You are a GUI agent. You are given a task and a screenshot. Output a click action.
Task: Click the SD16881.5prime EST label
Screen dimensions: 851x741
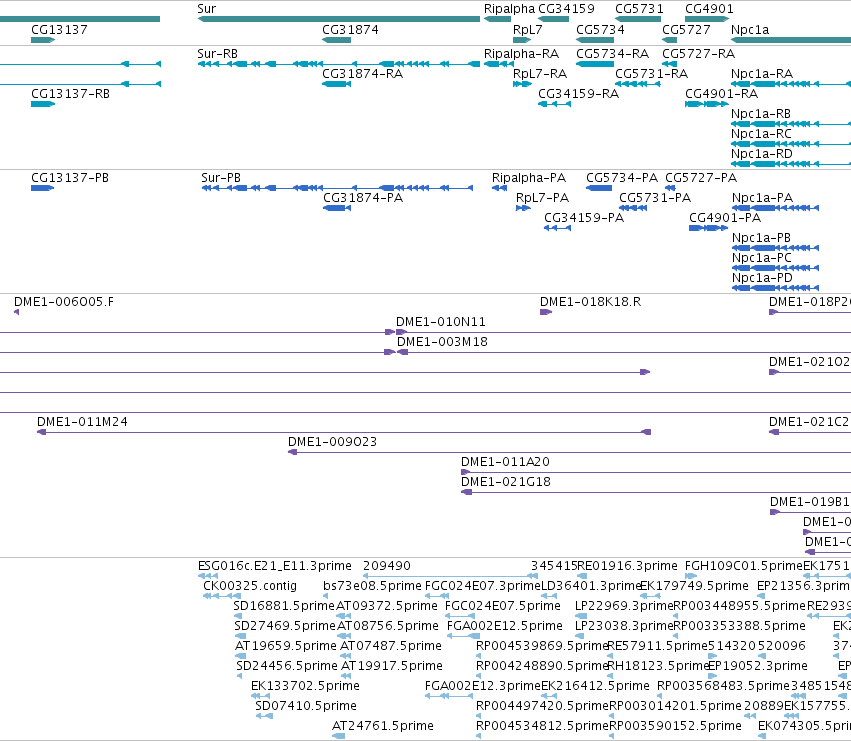(284, 606)
